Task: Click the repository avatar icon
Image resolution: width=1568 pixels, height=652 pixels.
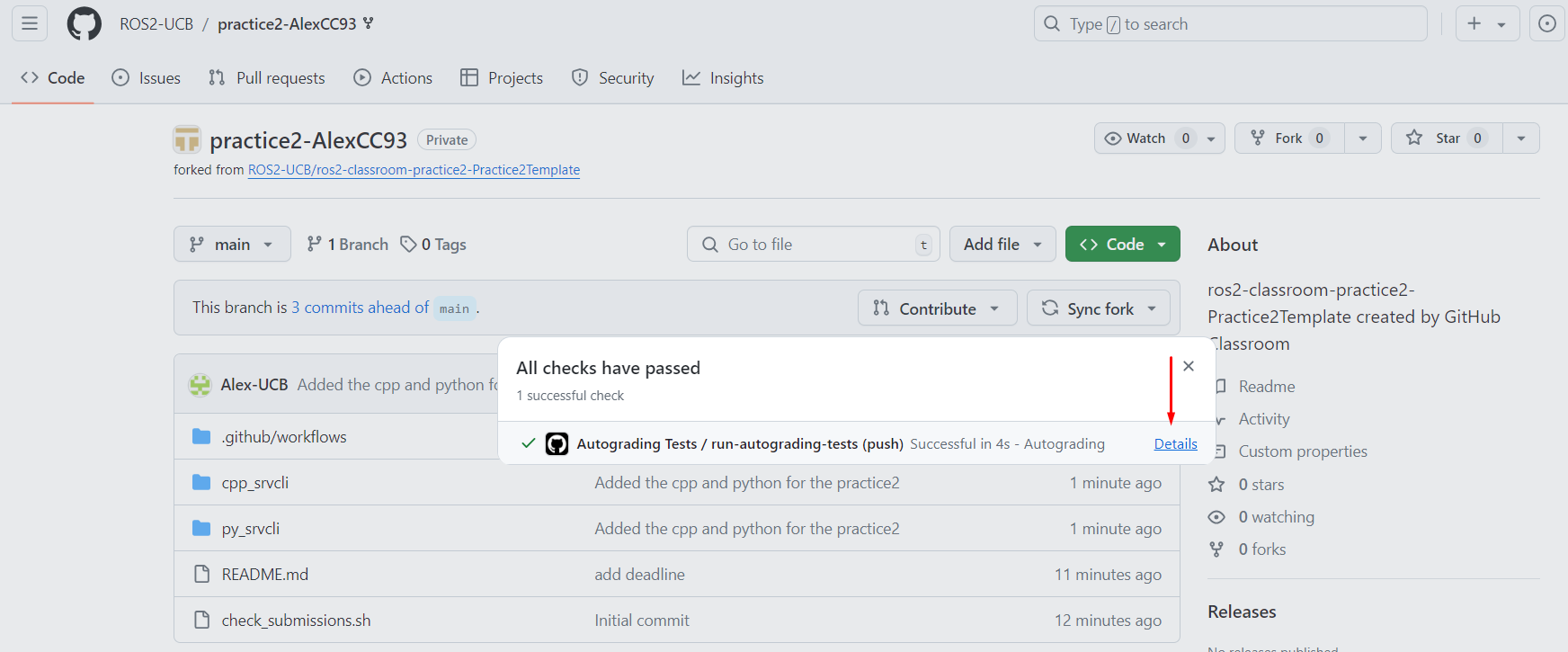Action: point(187,139)
